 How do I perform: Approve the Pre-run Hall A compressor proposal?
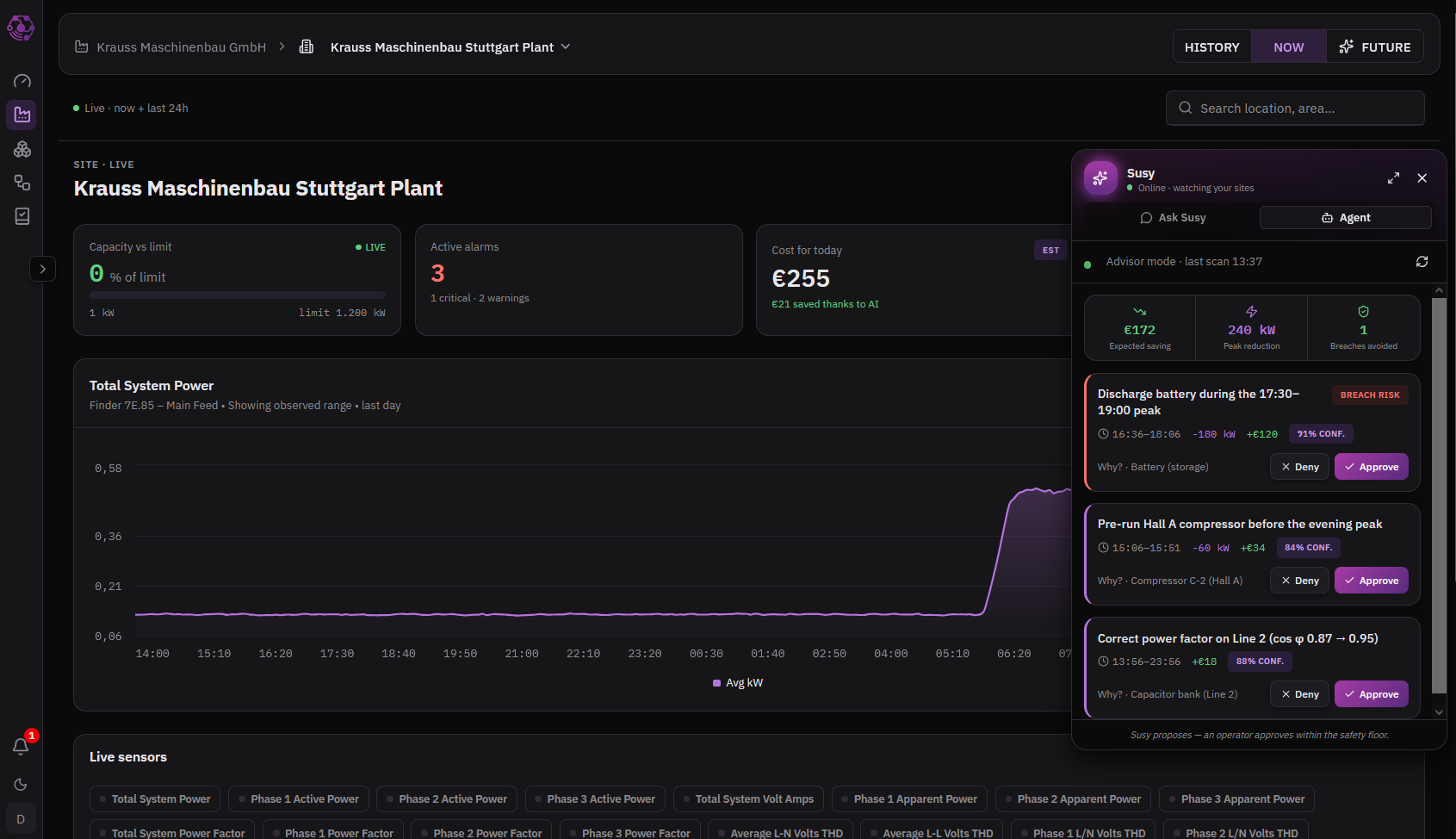coord(1372,581)
